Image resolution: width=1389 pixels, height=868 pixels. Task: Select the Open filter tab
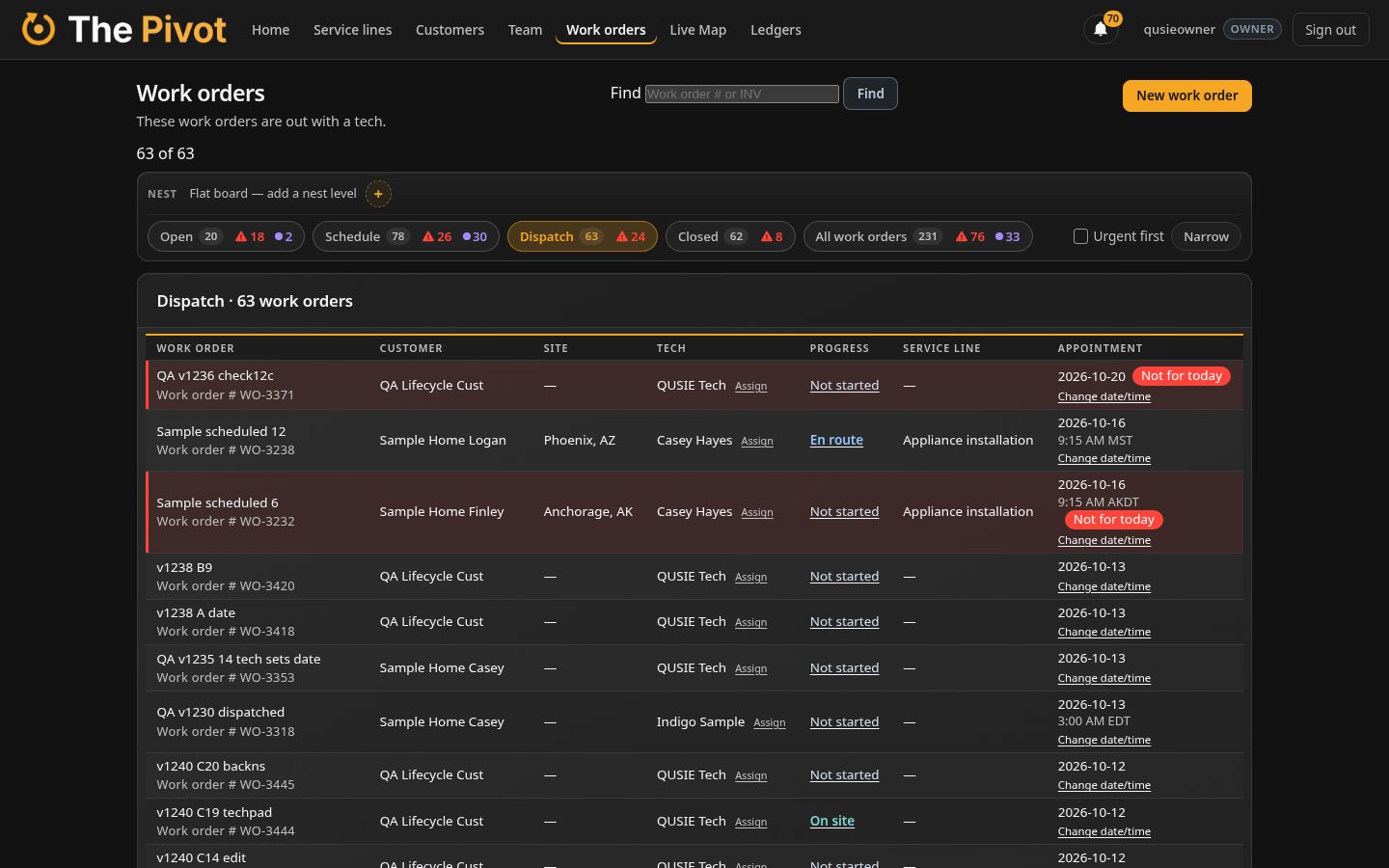point(227,236)
